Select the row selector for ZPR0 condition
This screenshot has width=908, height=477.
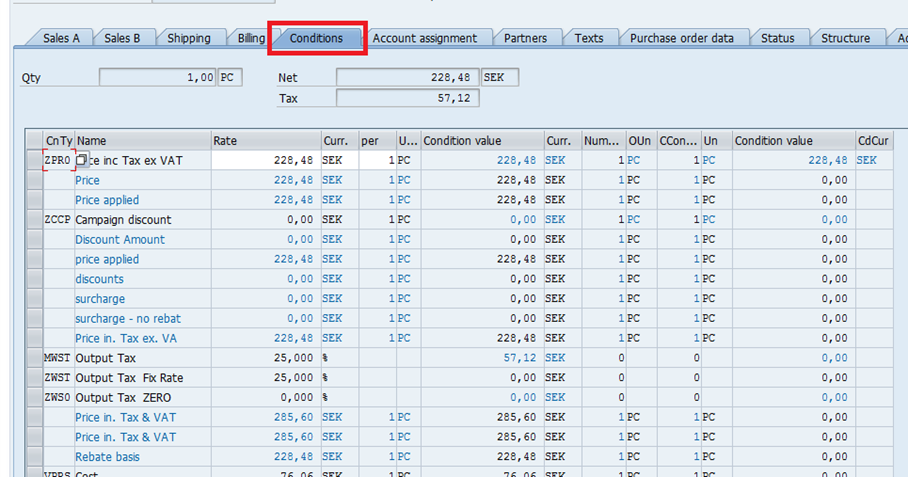point(35,160)
